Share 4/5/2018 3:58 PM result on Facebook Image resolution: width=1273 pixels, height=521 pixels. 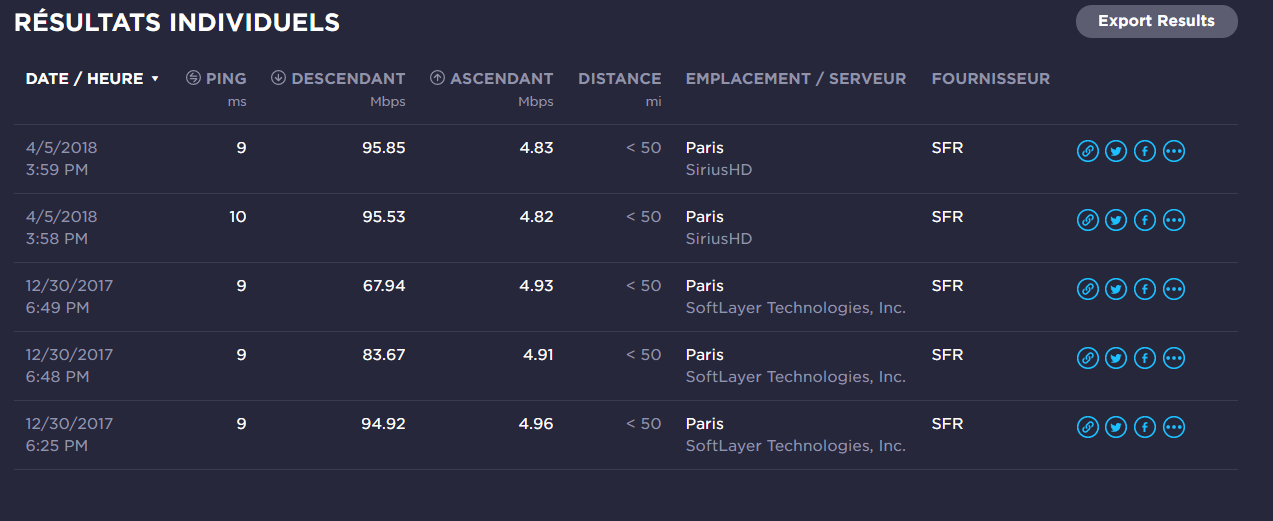click(1145, 220)
